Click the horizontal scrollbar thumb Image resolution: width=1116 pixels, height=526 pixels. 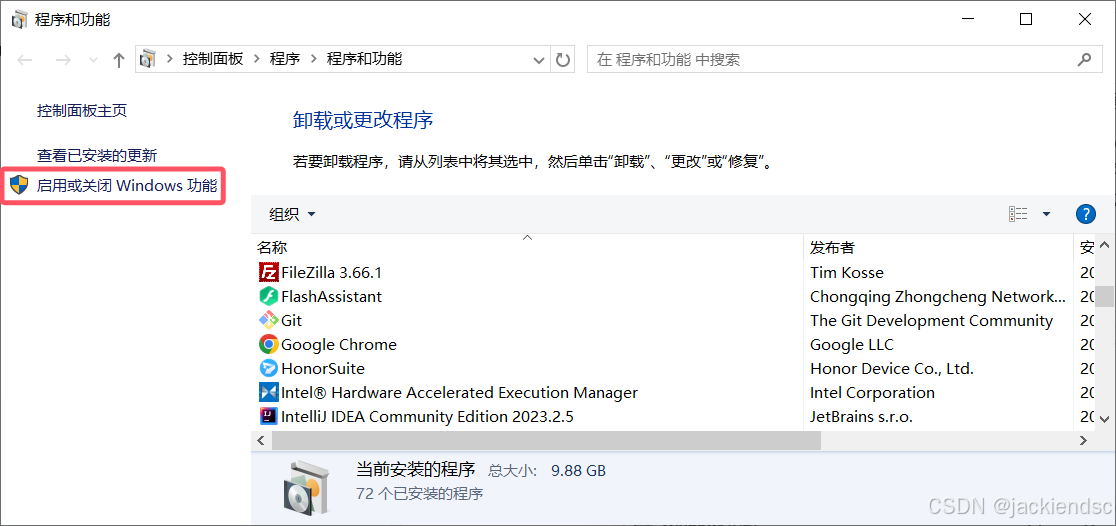[x=546, y=441]
